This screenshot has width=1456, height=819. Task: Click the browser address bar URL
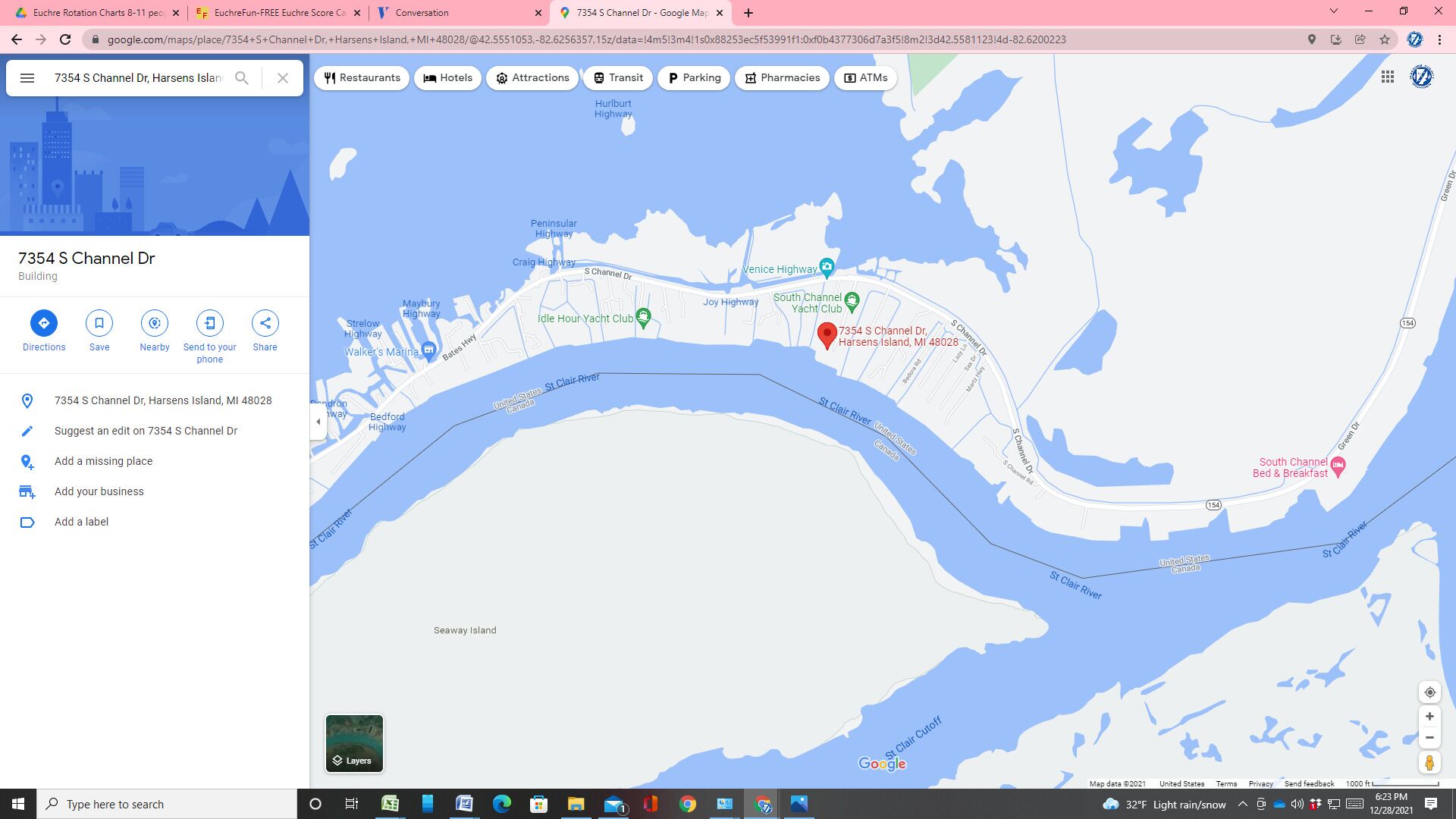(586, 39)
